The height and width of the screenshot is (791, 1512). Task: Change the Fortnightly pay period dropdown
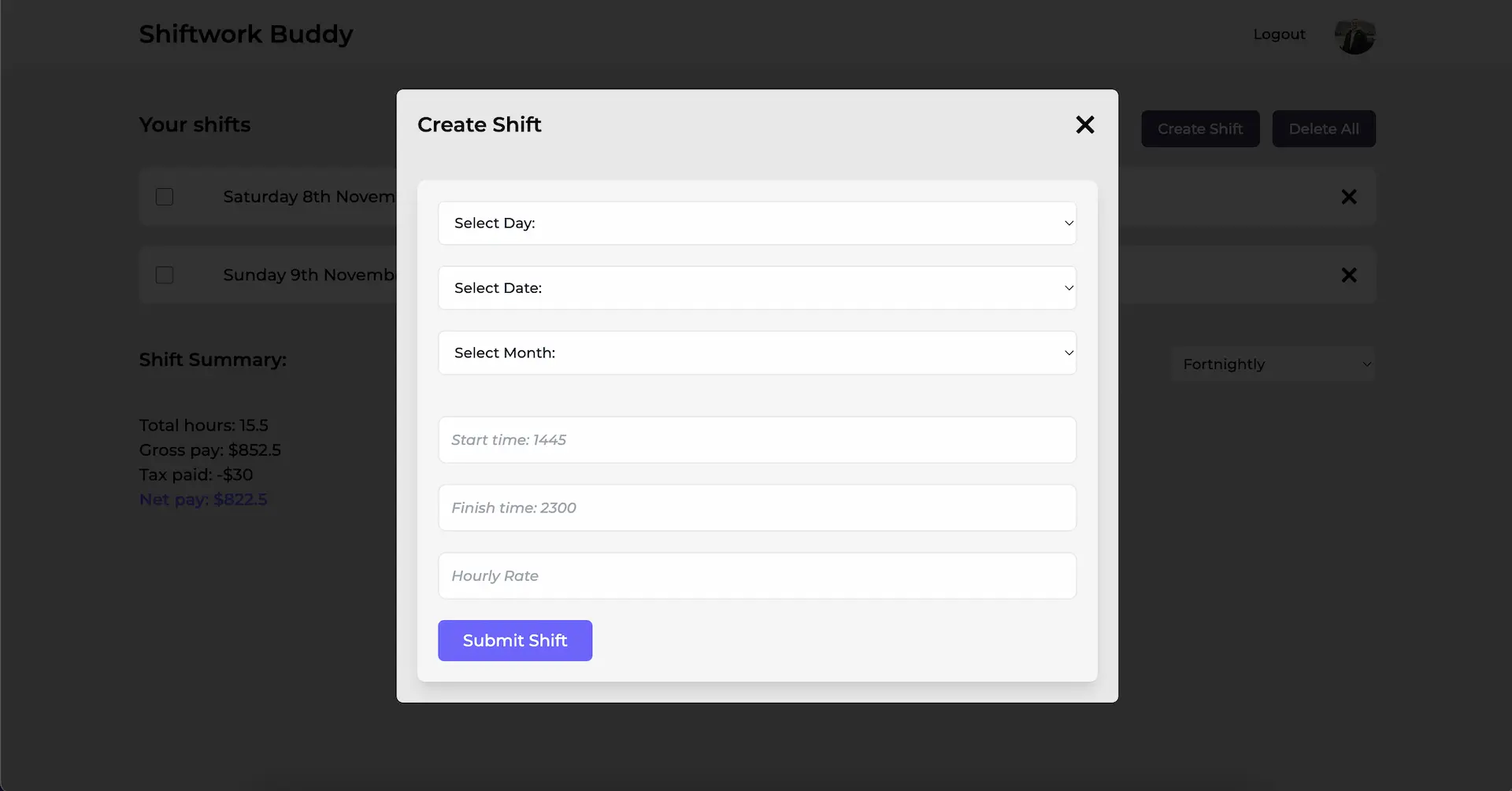1273,364
